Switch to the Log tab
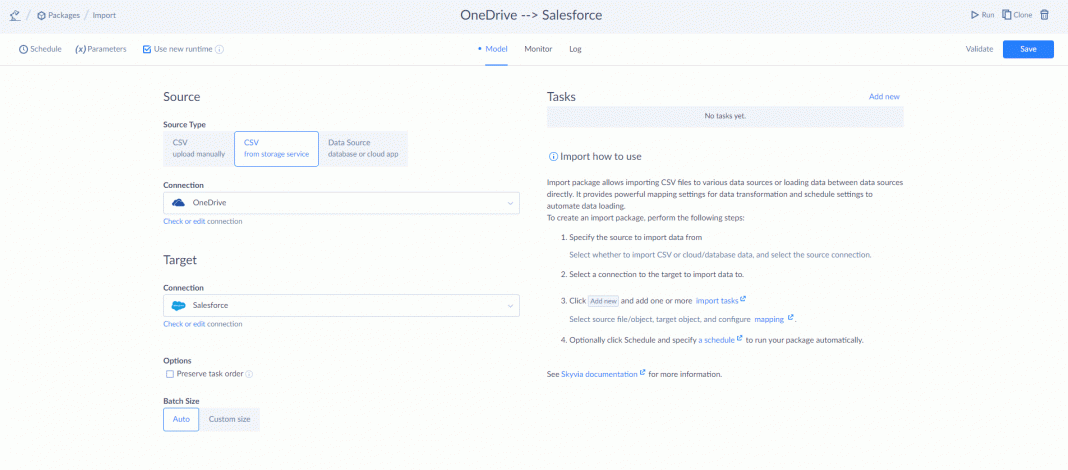The height and width of the screenshot is (470, 1068). click(x=575, y=49)
